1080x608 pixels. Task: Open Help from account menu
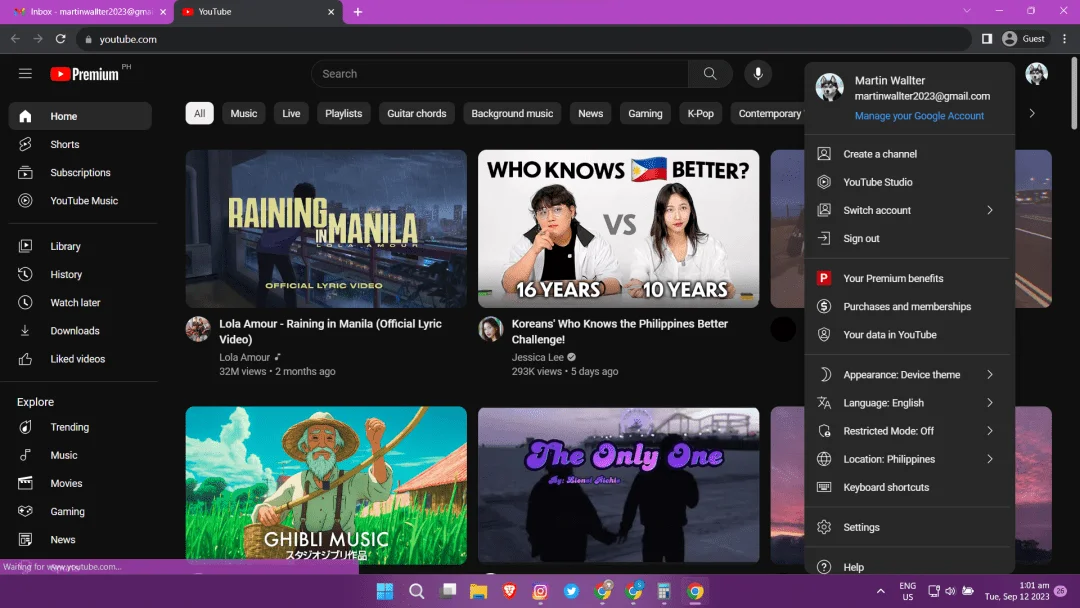point(909,567)
